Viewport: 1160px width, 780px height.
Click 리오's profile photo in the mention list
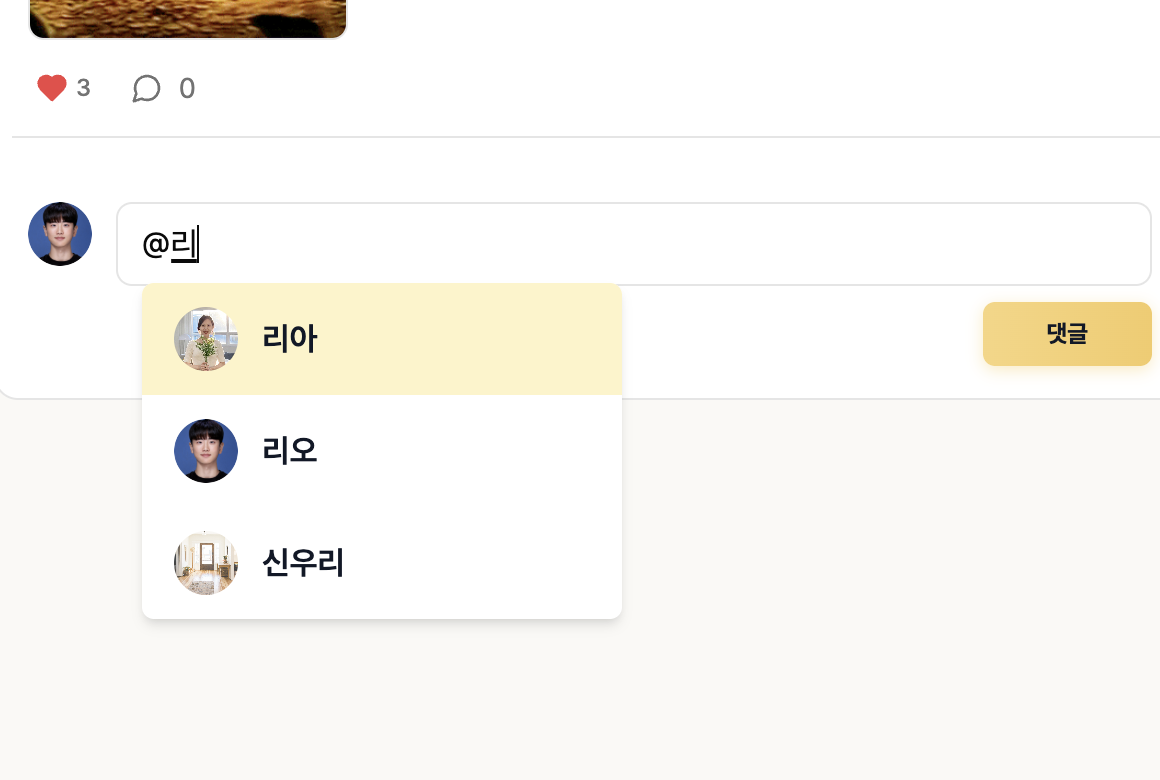tap(206, 451)
